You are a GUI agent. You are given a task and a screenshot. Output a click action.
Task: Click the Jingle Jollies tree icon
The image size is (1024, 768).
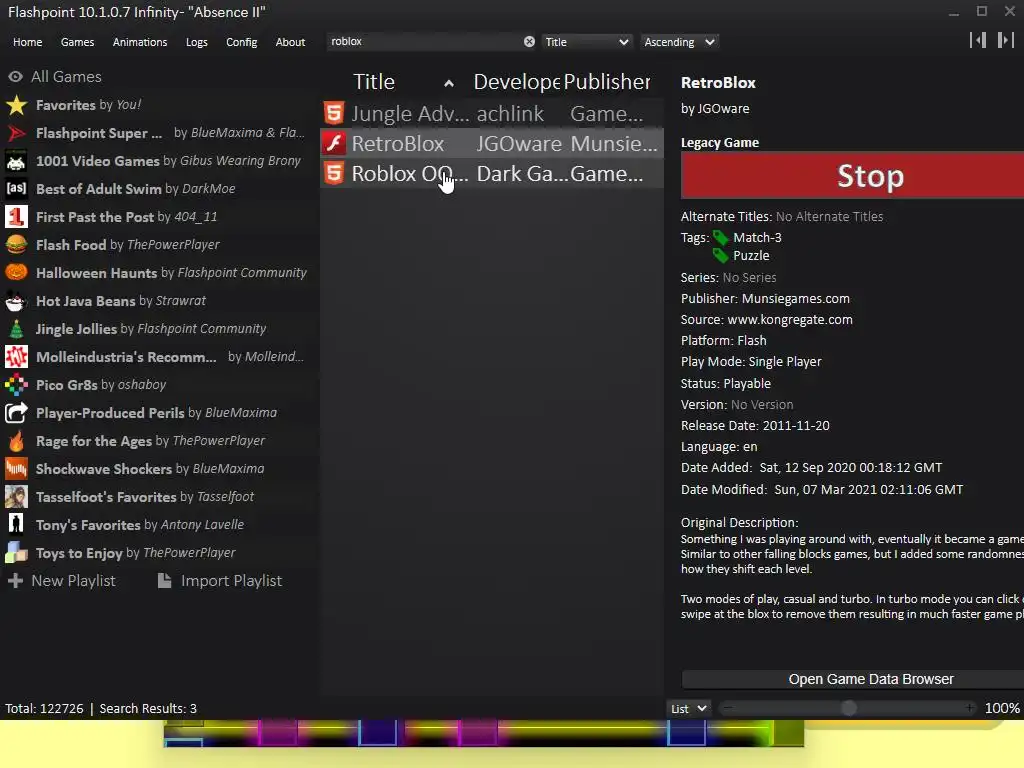tap(16, 329)
